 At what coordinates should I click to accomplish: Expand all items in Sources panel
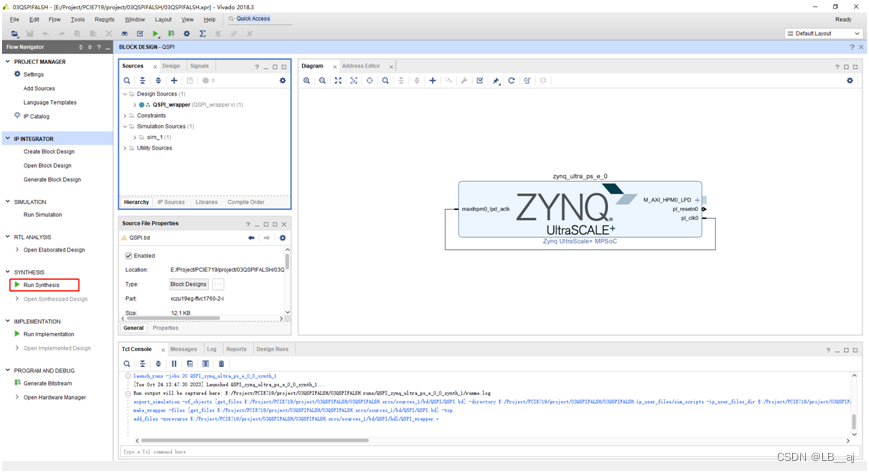click(158, 80)
